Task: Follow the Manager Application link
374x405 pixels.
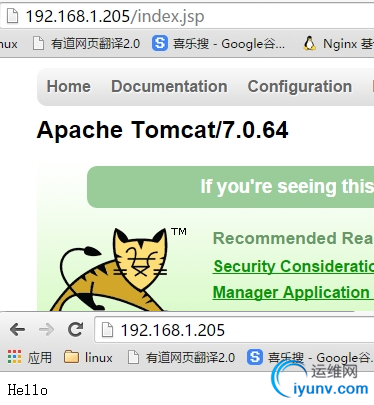Action: (291, 292)
